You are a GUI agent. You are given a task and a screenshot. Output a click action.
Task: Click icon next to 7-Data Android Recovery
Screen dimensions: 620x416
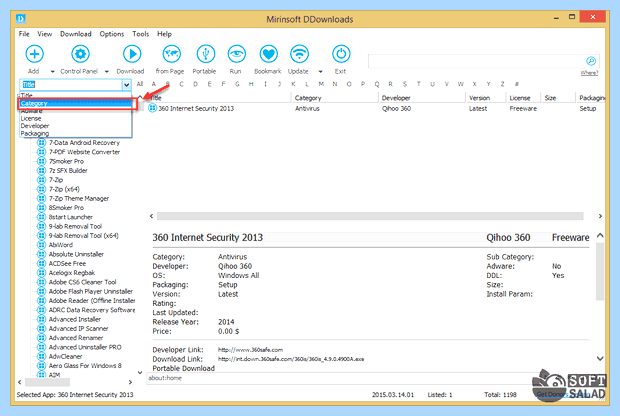(x=42, y=143)
